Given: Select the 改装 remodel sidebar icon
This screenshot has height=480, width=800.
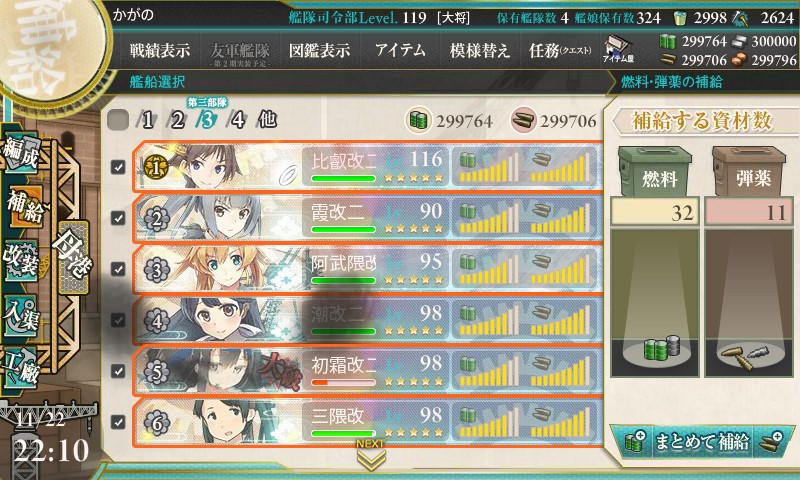Looking at the screenshot, I should (x=20, y=260).
